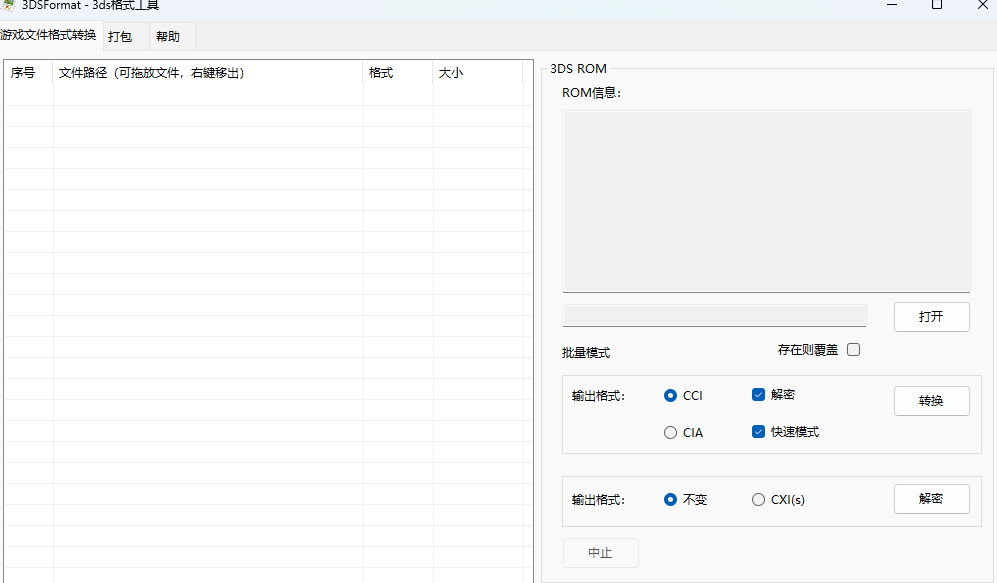Maximize the 3DSFormat window
997x583 pixels.
pyautogui.click(x=937, y=5)
